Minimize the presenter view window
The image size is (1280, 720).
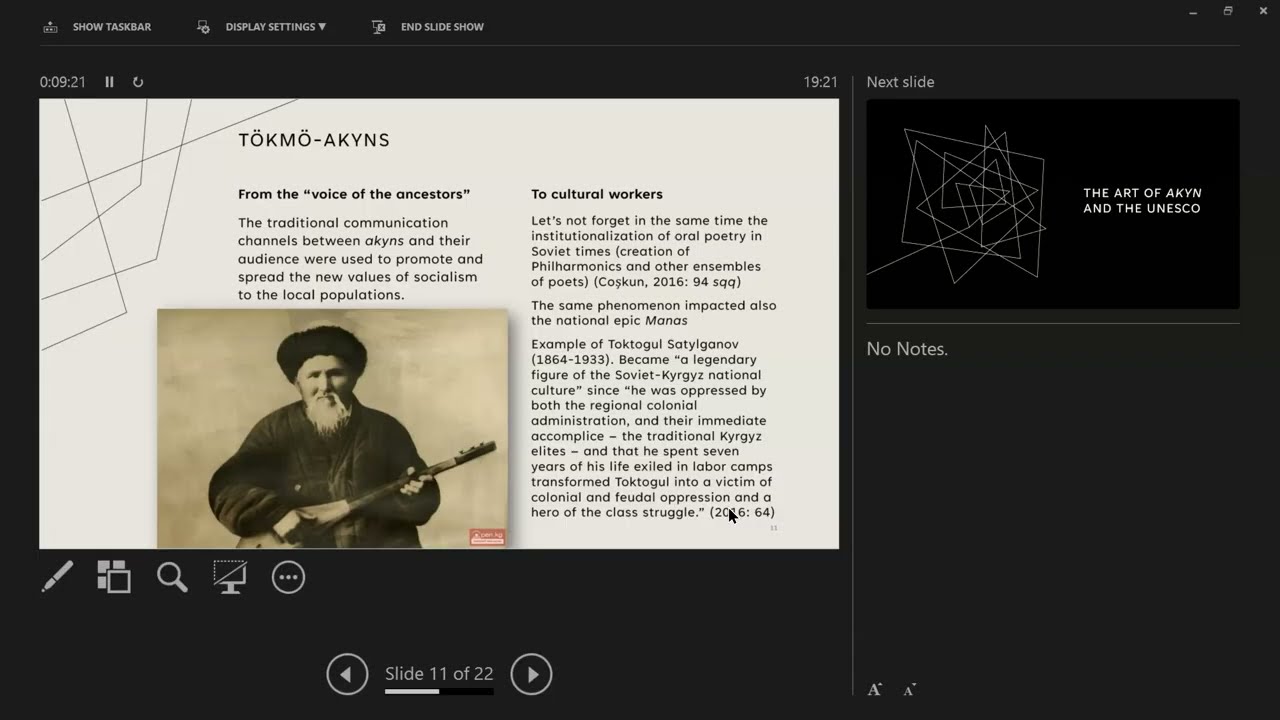coord(1193,11)
